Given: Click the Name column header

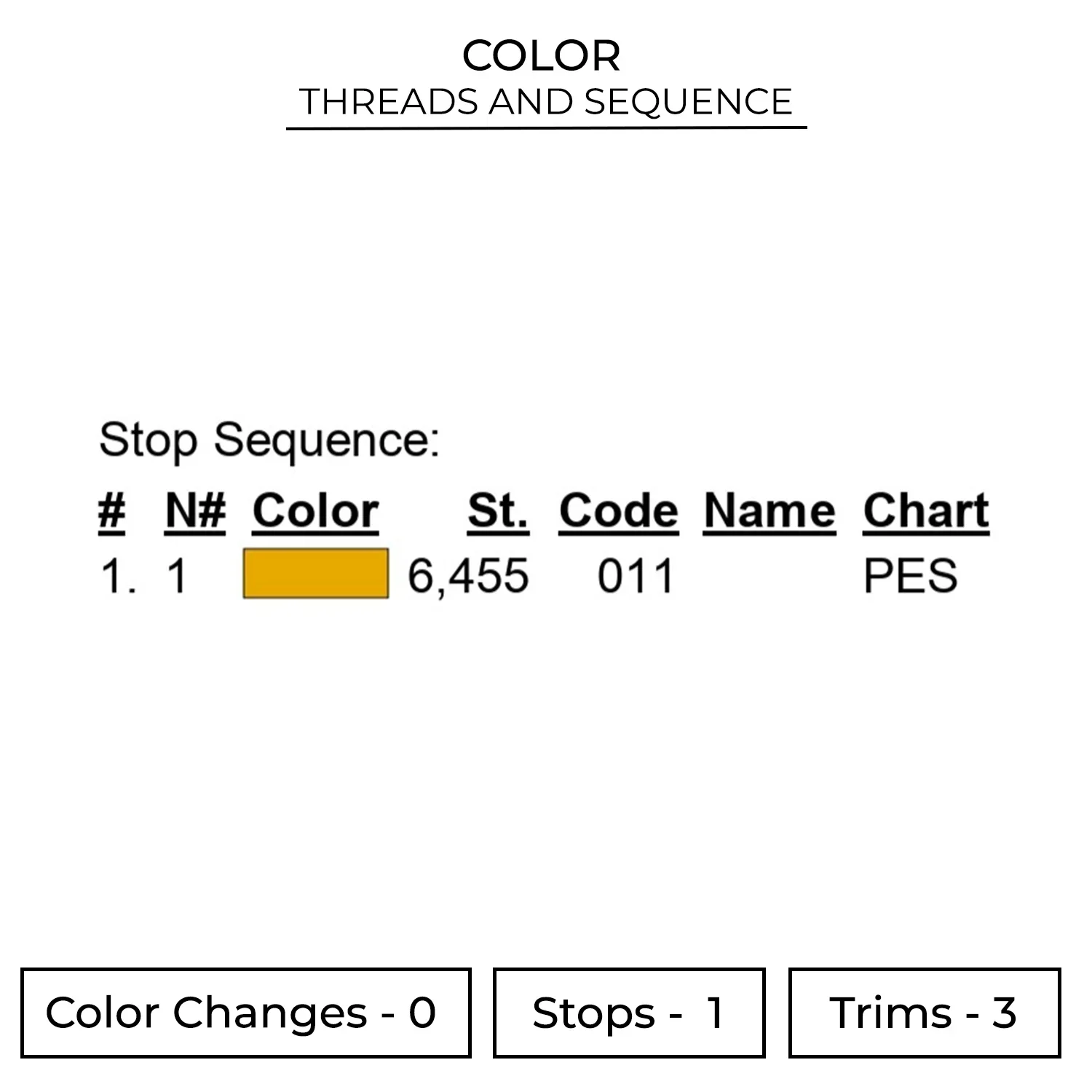Looking at the screenshot, I should [x=769, y=511].
